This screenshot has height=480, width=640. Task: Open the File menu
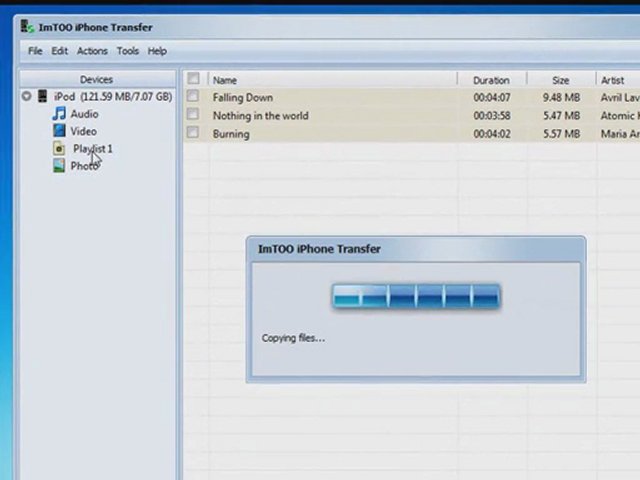(35, 51)
